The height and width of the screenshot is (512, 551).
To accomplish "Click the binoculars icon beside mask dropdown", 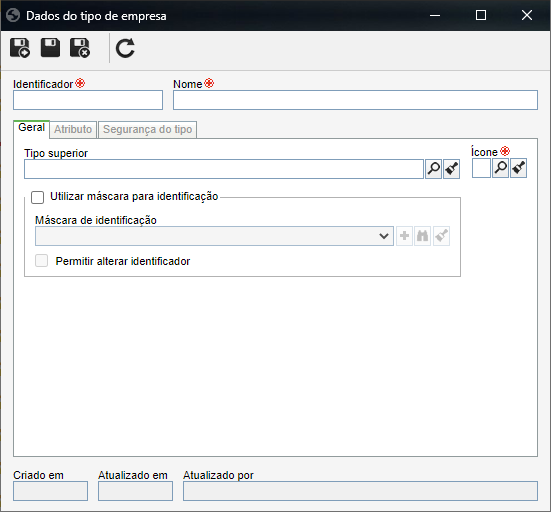I will point(422,236).
